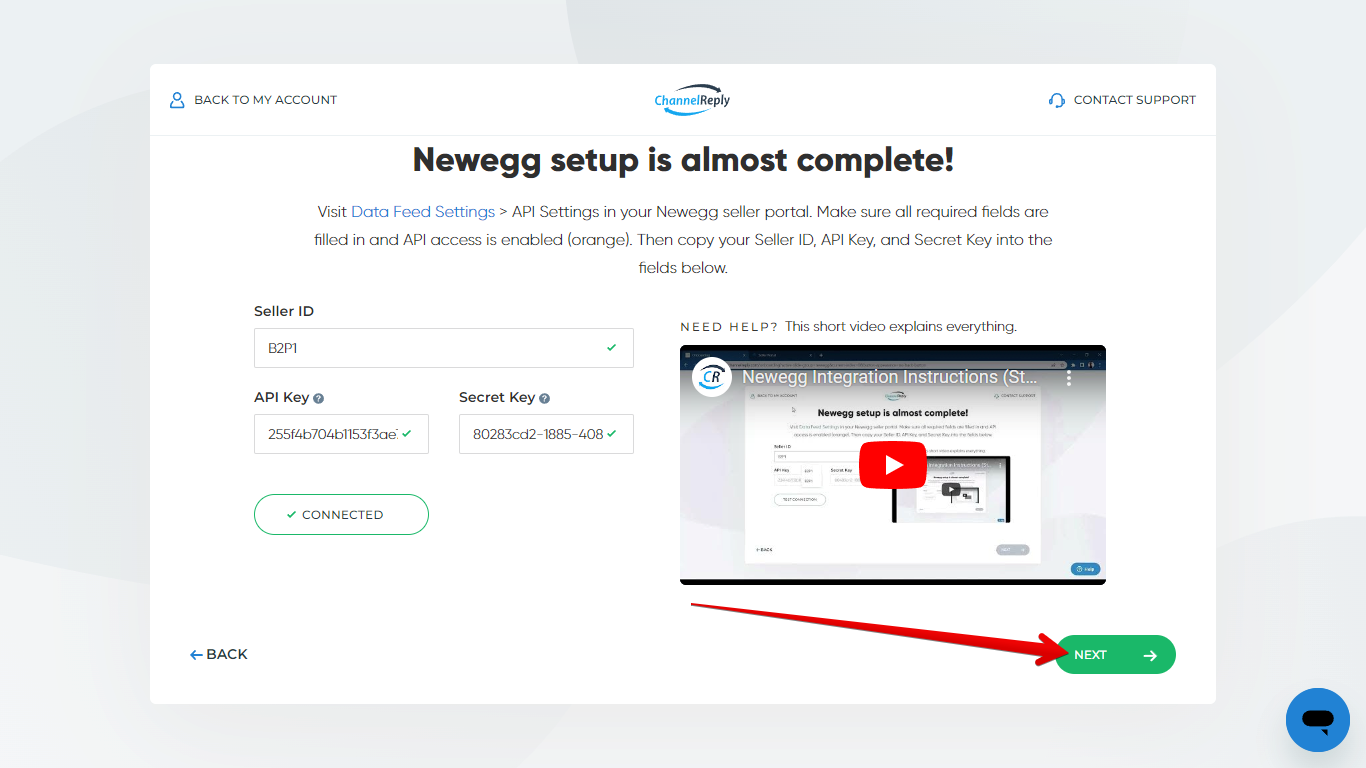Screen dimensions: 1366x768
Task: Click Contact Support in the header
Action: click(1122, 100)
